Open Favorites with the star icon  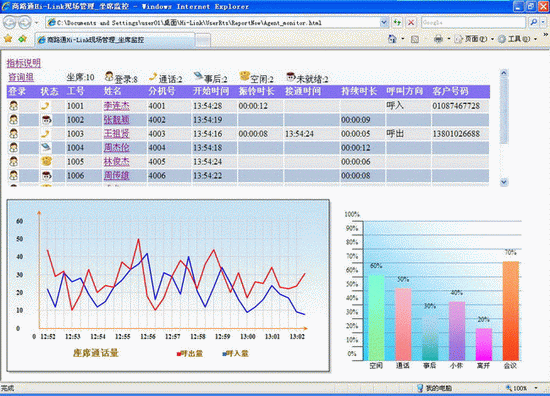8,39
